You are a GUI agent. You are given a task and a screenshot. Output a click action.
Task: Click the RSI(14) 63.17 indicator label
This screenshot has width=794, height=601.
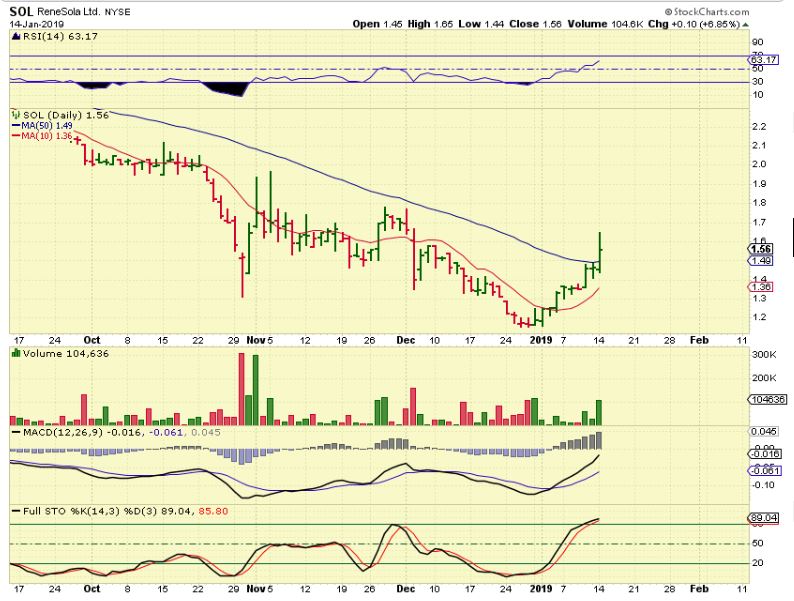[60, 36]
